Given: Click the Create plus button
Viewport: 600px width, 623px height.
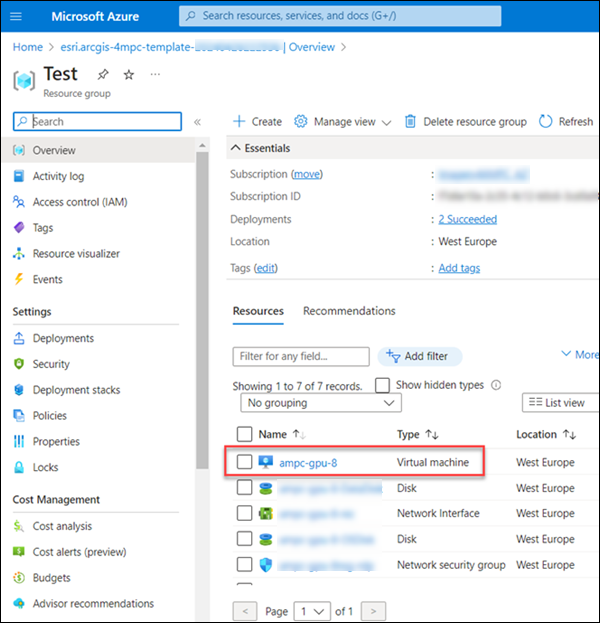Looking at the screenshot, I should coord(257,121).
